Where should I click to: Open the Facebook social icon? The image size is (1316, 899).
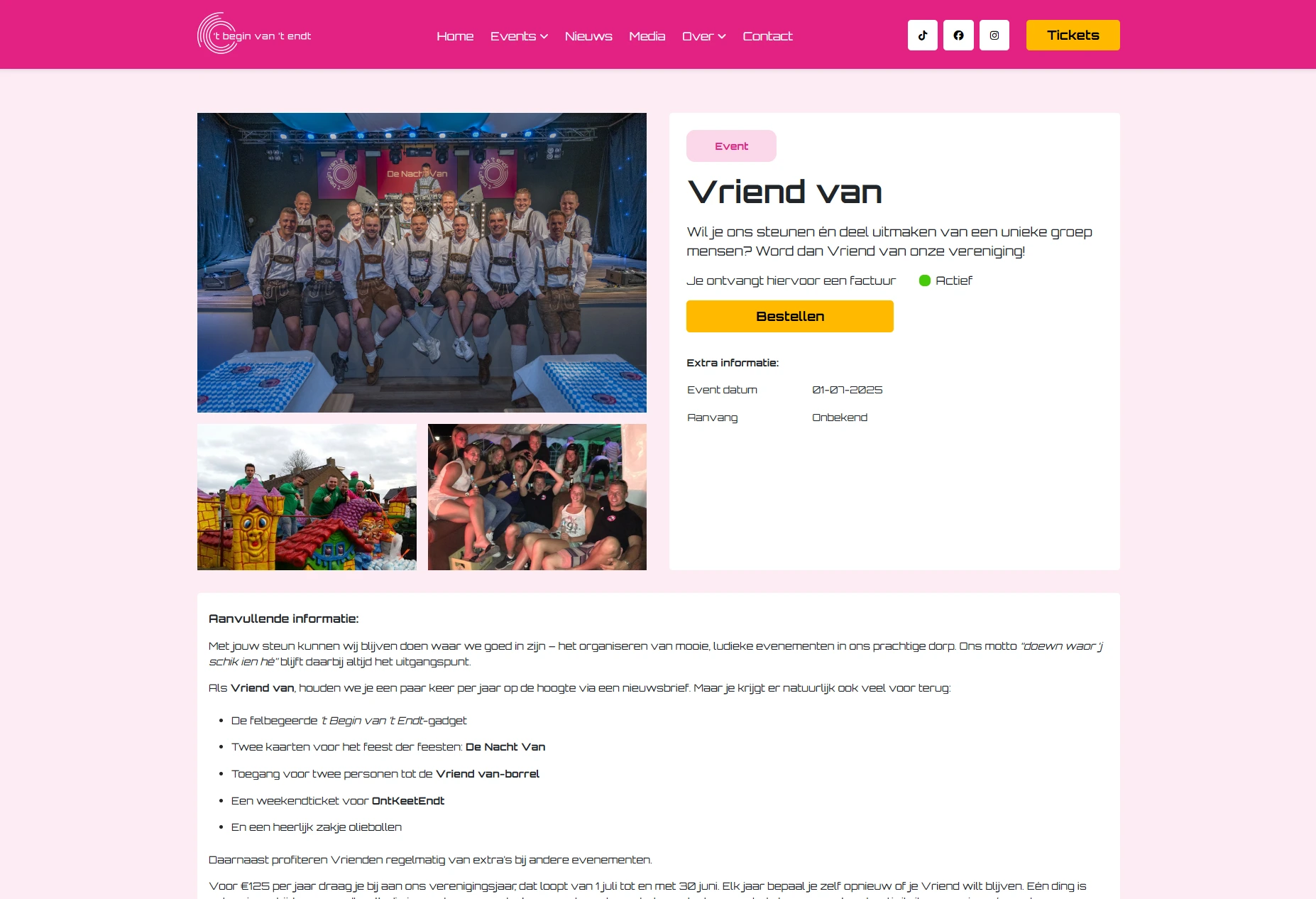pos(958,36)
